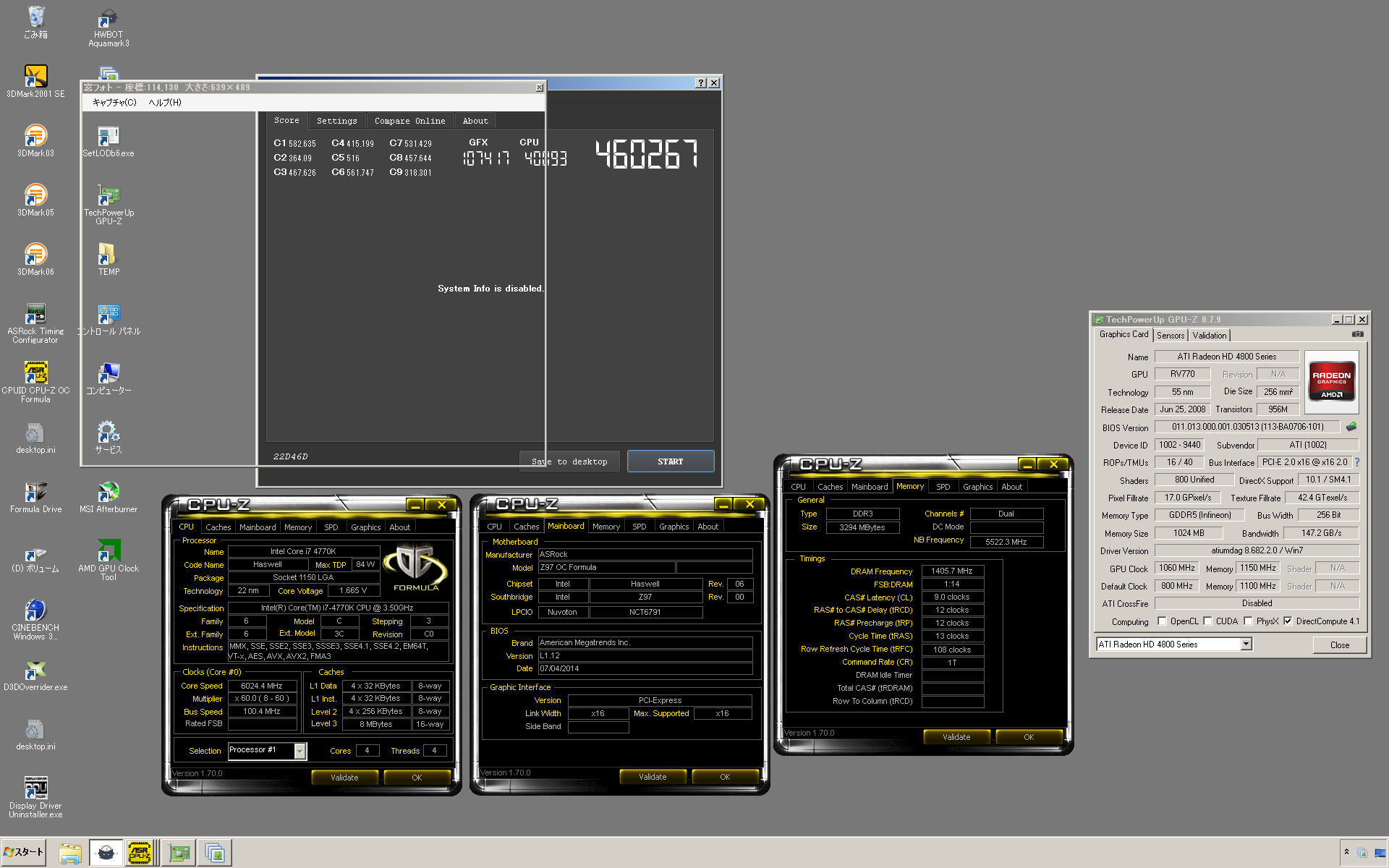Click CPU-Z OC Formula taskbar icon

tap(140, 853)
